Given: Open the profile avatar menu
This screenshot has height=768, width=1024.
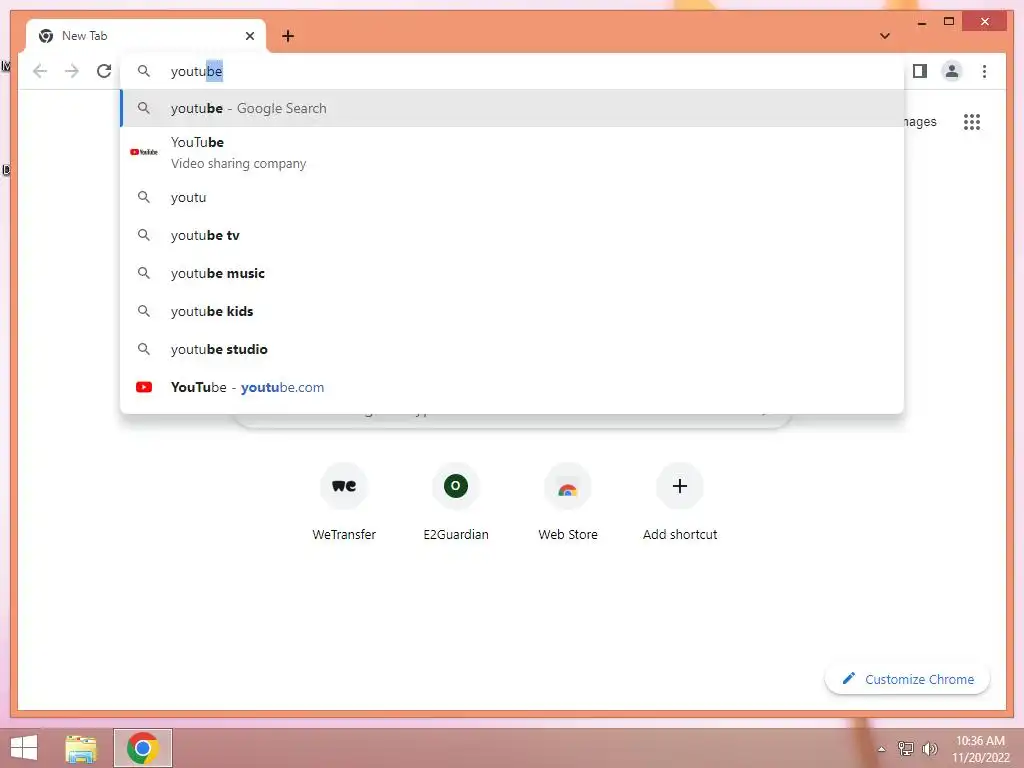Looking at the screenshot, I should tap(952, 71).
